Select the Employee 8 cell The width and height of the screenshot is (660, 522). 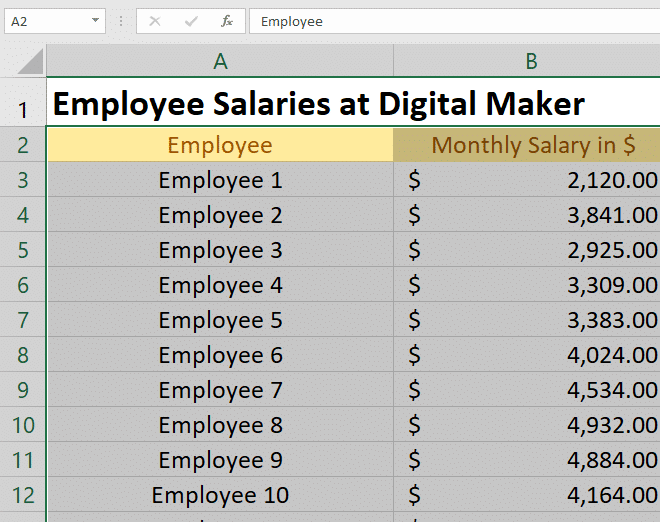pos(220,424)
